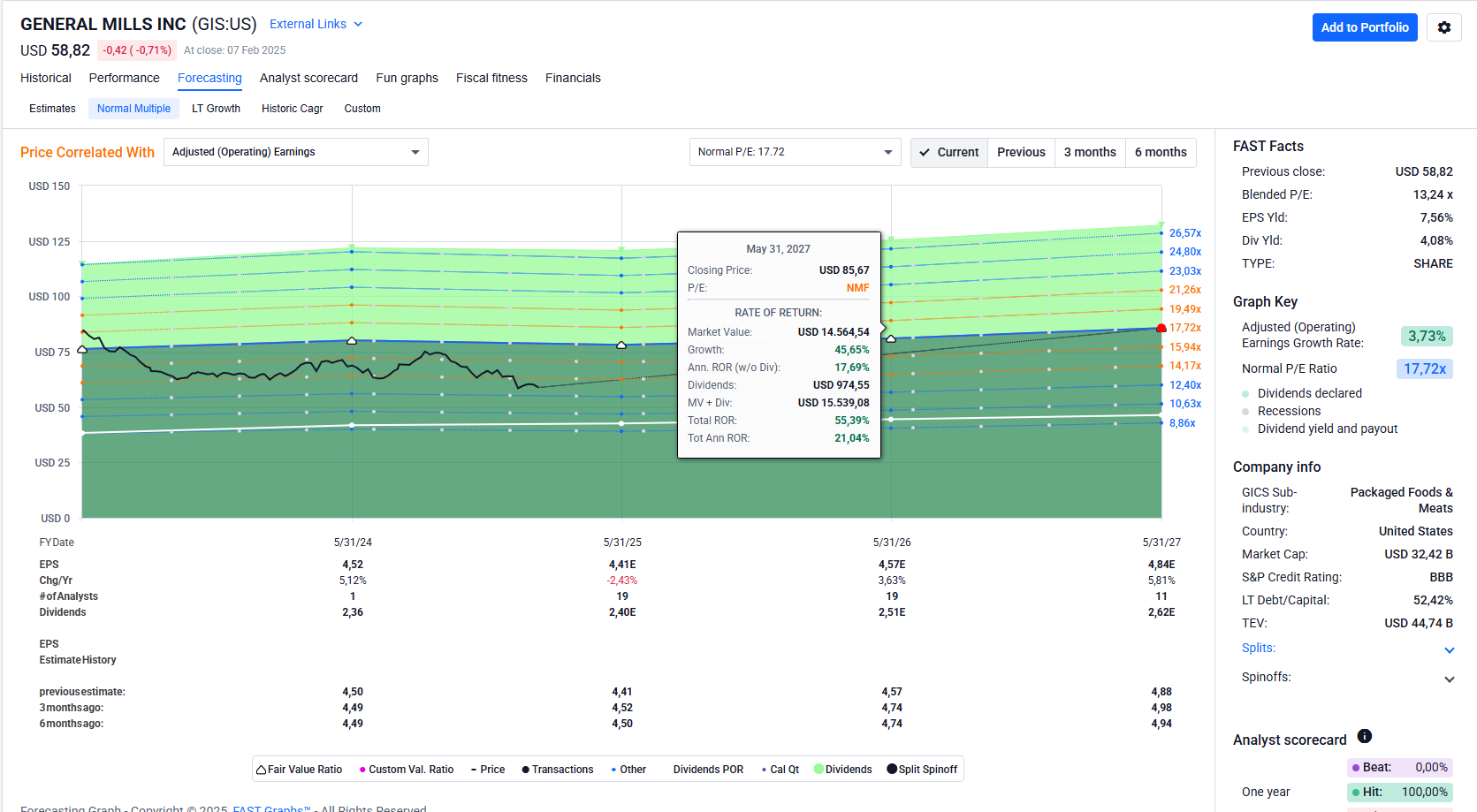Screen dimensions: 1477x812
Task: Switch to the Financials tab
Action: pos(573,78)
